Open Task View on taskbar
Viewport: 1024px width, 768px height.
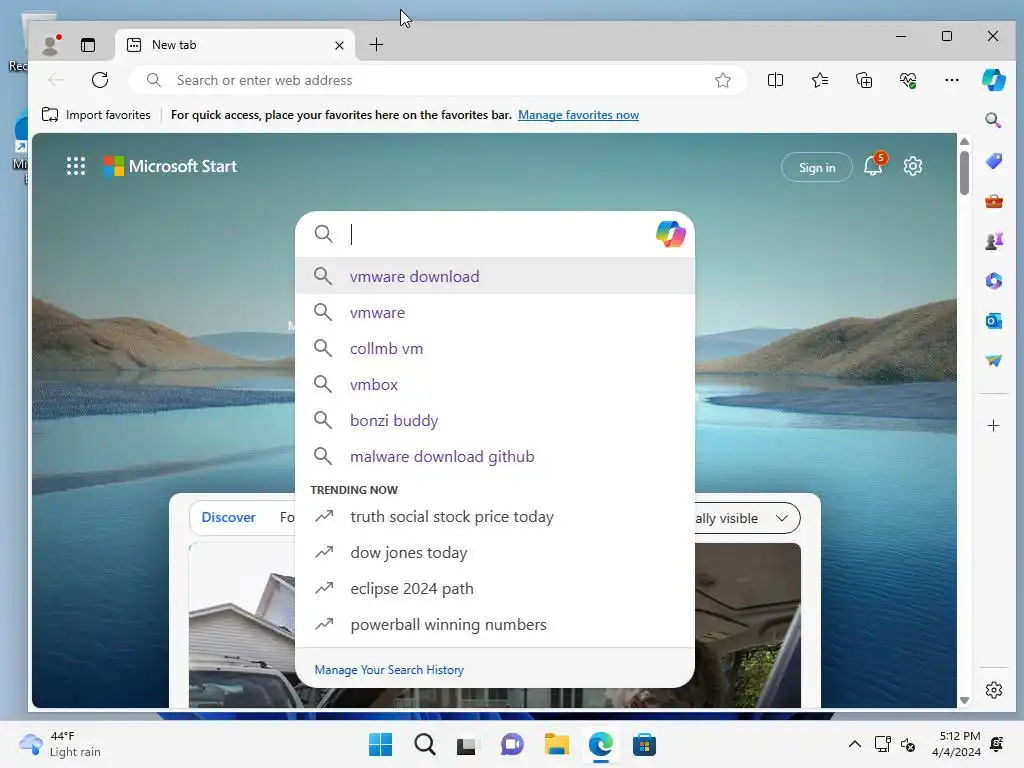click(466, 744)
